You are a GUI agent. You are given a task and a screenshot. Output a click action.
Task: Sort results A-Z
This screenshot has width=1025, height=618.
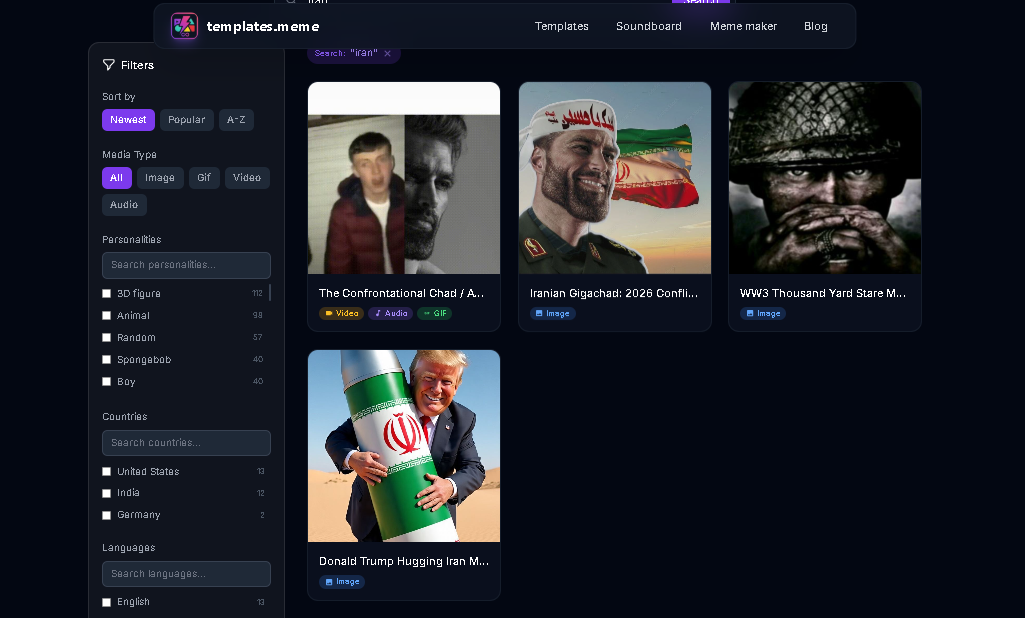tap(236, 120)
